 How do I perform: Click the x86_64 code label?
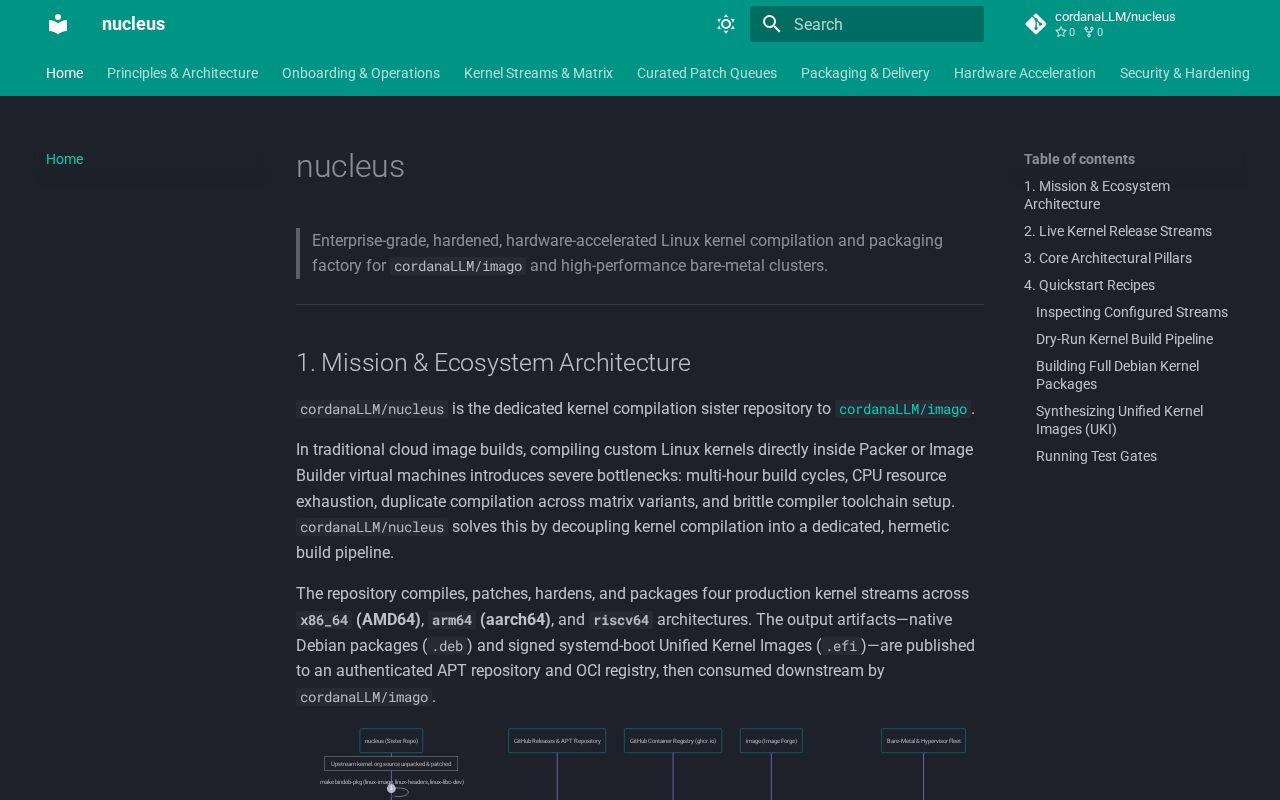[324, 620]
